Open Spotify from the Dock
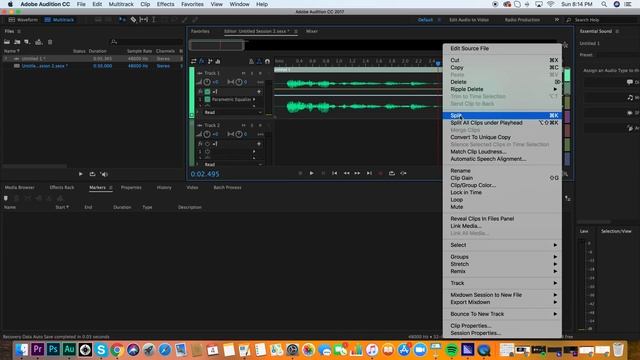The height and width of the screenshot is (360, 640). [451, 350]
